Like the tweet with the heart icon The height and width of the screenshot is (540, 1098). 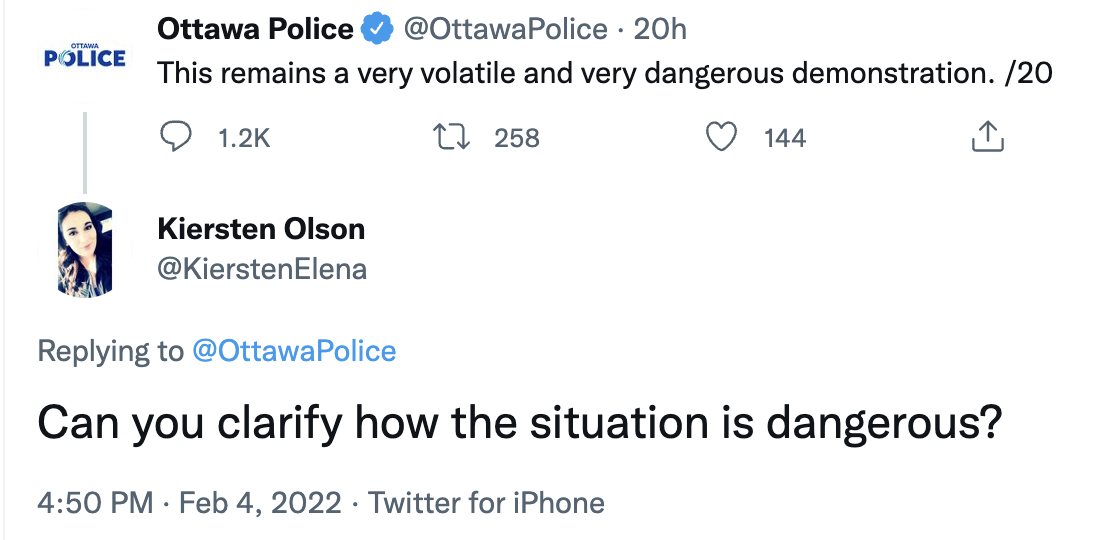click(x=721, y=137)
